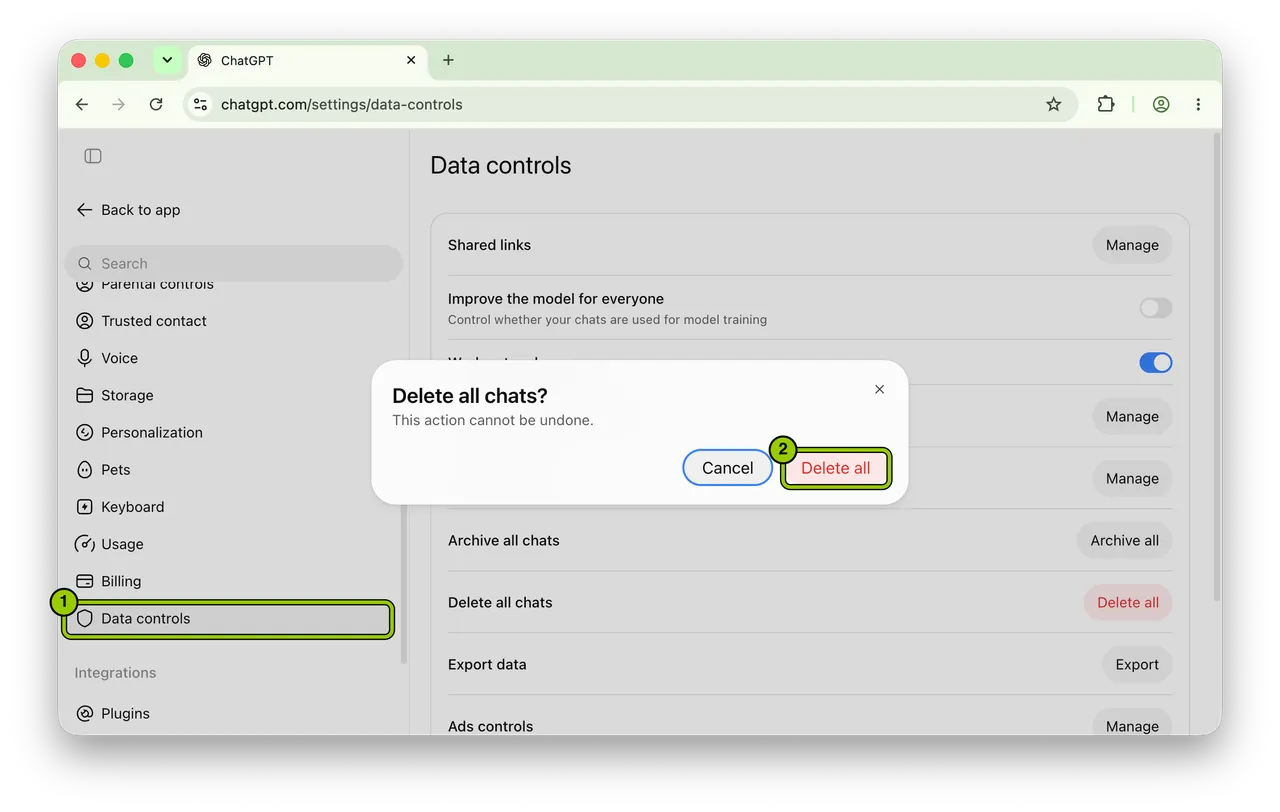Confirm Delete all in the dialog
The width and height of the screenshot is (1280, 812).
pyautogui.click(x=835, y=468)
